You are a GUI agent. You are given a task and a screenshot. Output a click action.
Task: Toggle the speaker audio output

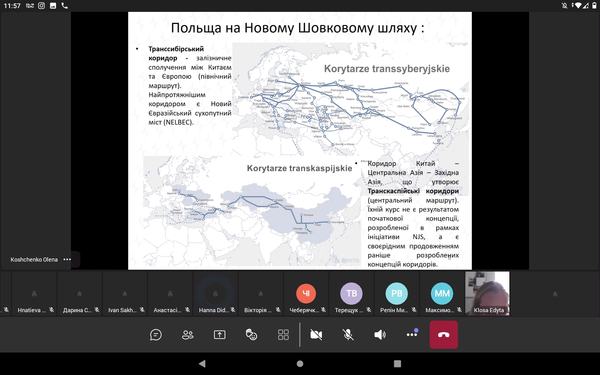[380, 335]
